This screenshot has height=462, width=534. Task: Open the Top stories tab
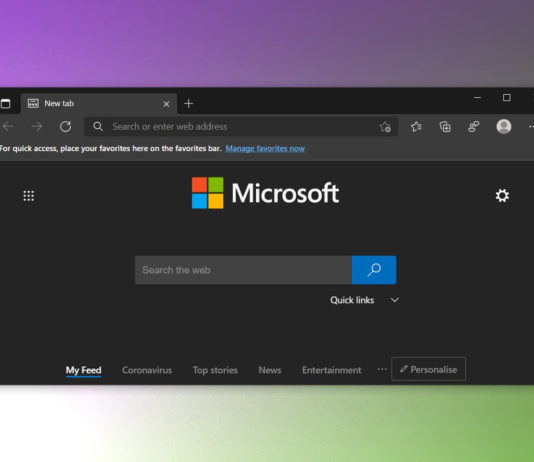point(215,370)
